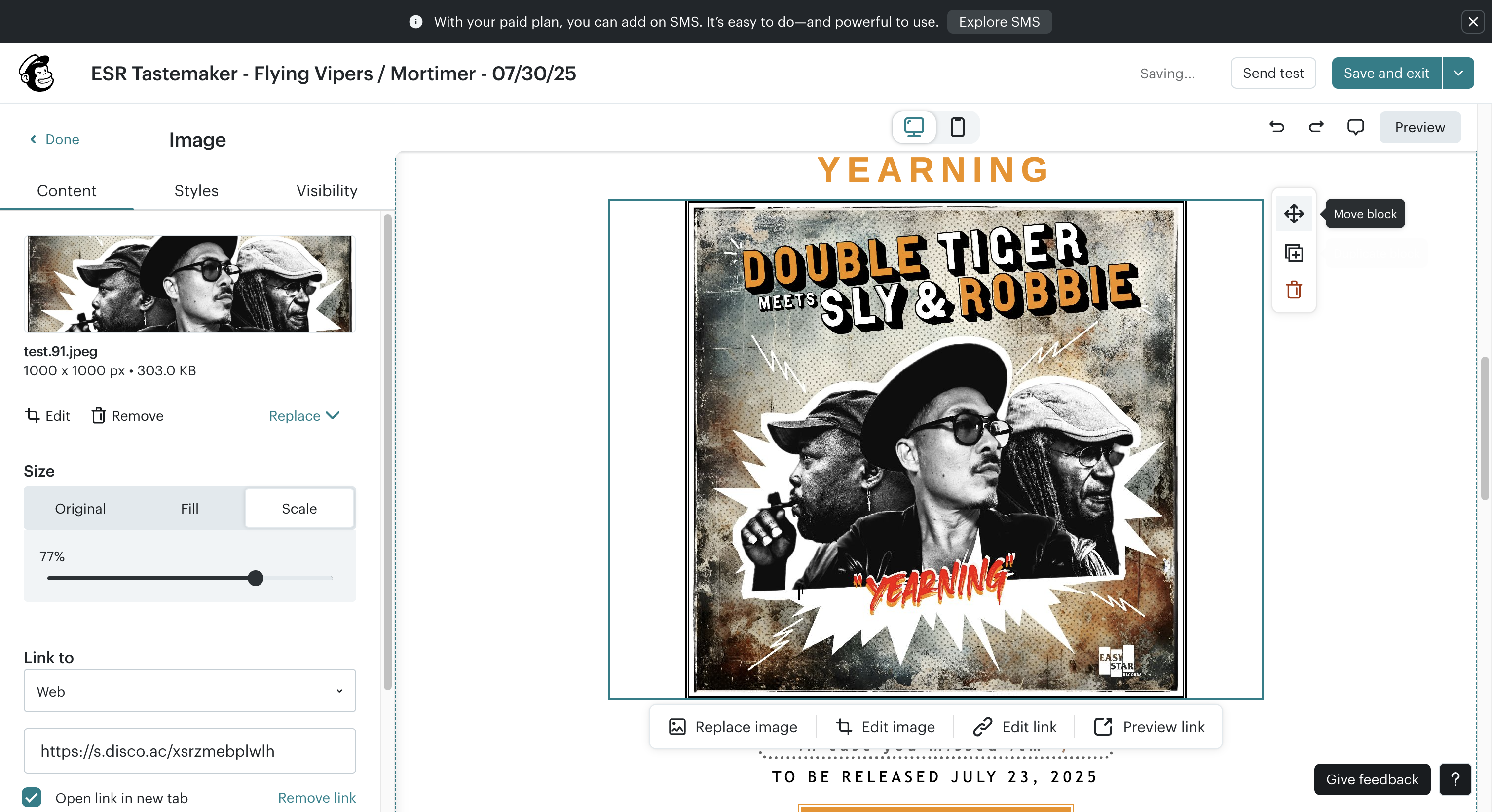Click the Remove link text
Viewport: 1492px width, 812px height.
[317, 798]
